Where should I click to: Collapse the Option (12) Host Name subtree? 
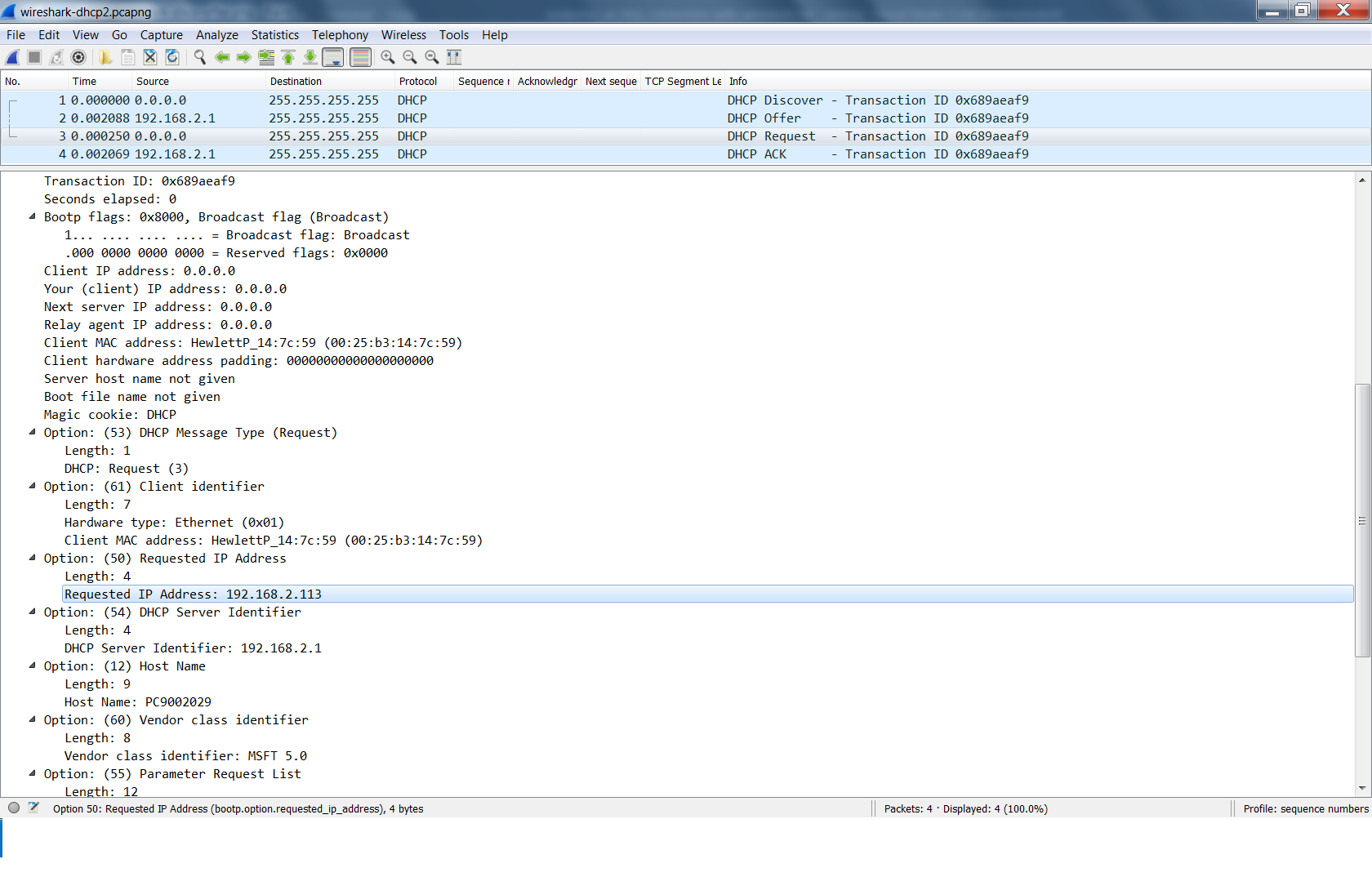tap(32, 666)
